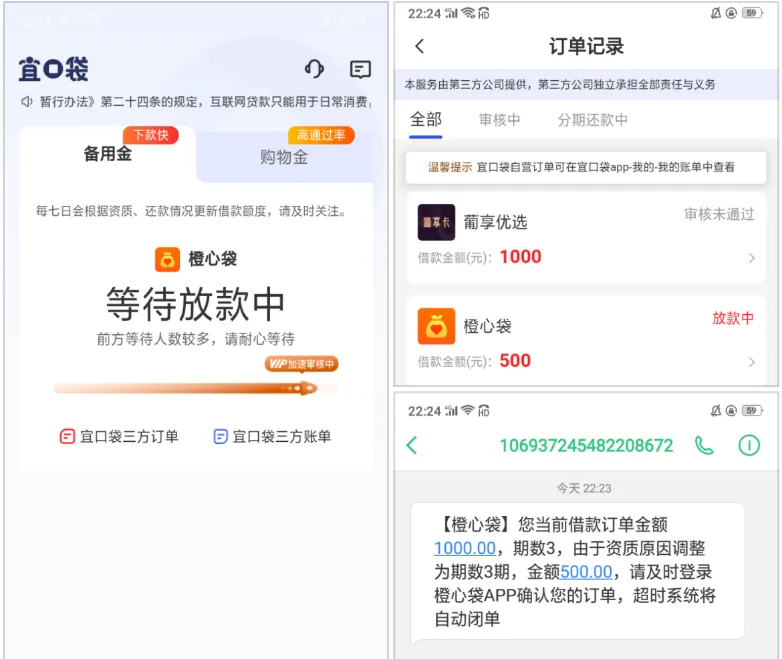The width and height of the screenshot is (782, 659).
Task: Expand the 葡享优选 order details chevron
Action: pos(752,258)
